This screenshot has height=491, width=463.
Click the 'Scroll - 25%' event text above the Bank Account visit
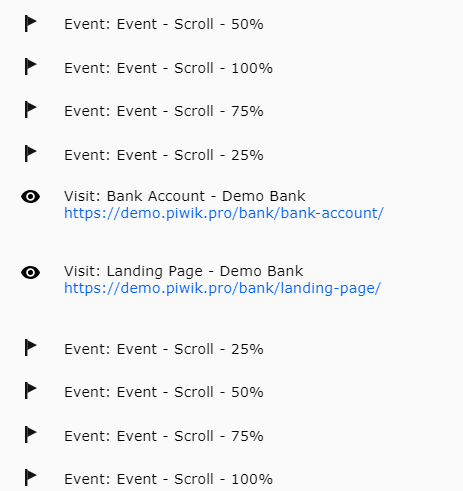(x=219, y=155)
